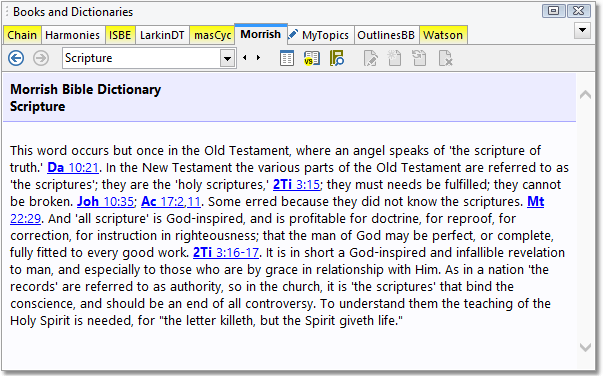
Task: Switch to the Harmonies tab
Action: (72, 35)
